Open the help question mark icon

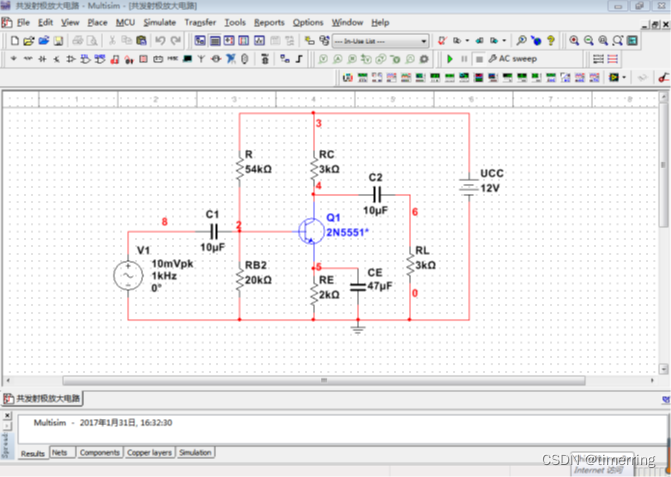551,41
